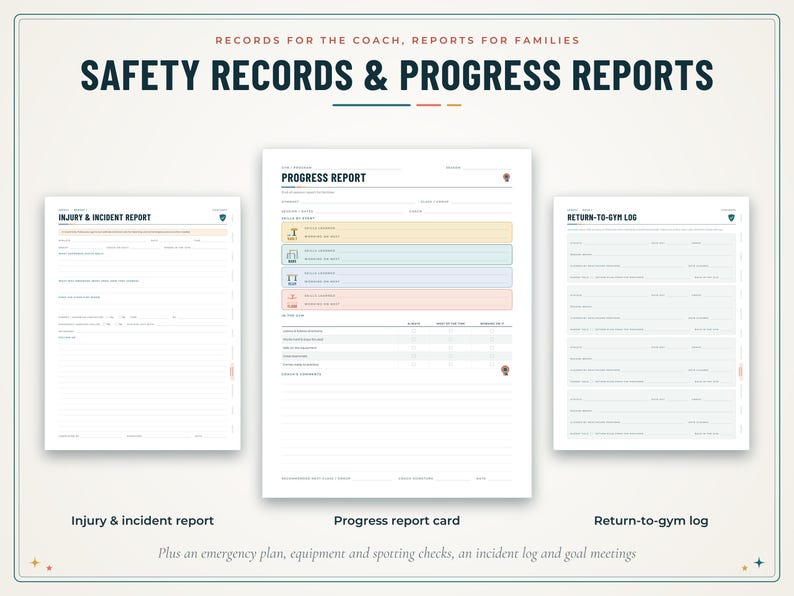
Task: Click the teal Bars skills band
Action: (x=396, y=255)
